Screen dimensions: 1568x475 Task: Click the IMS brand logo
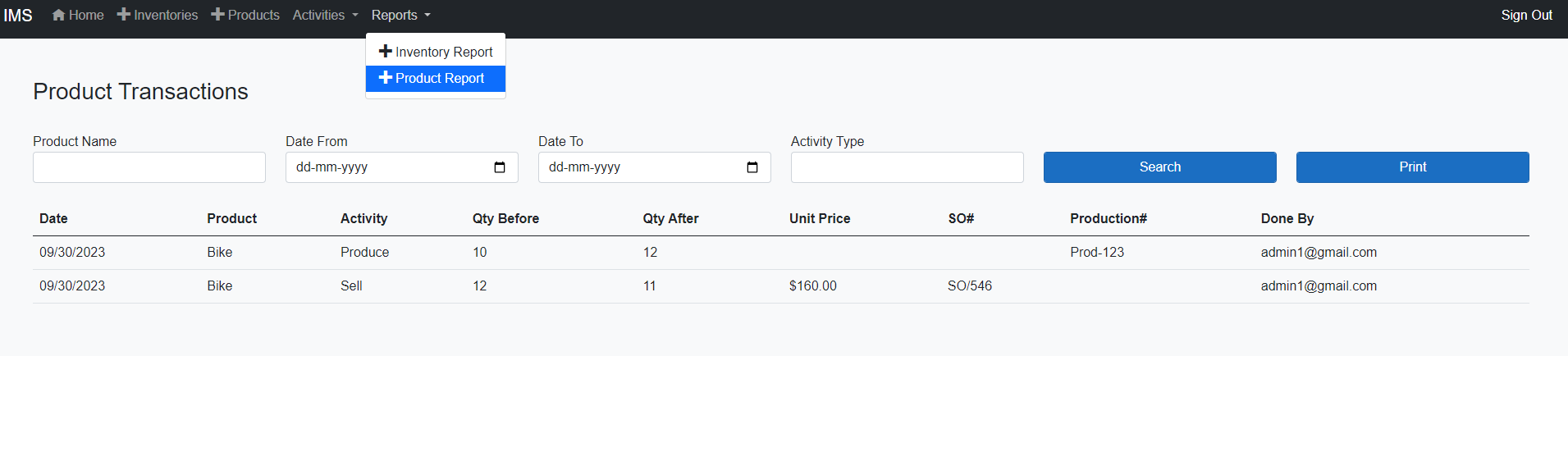[x=18, y=16]
